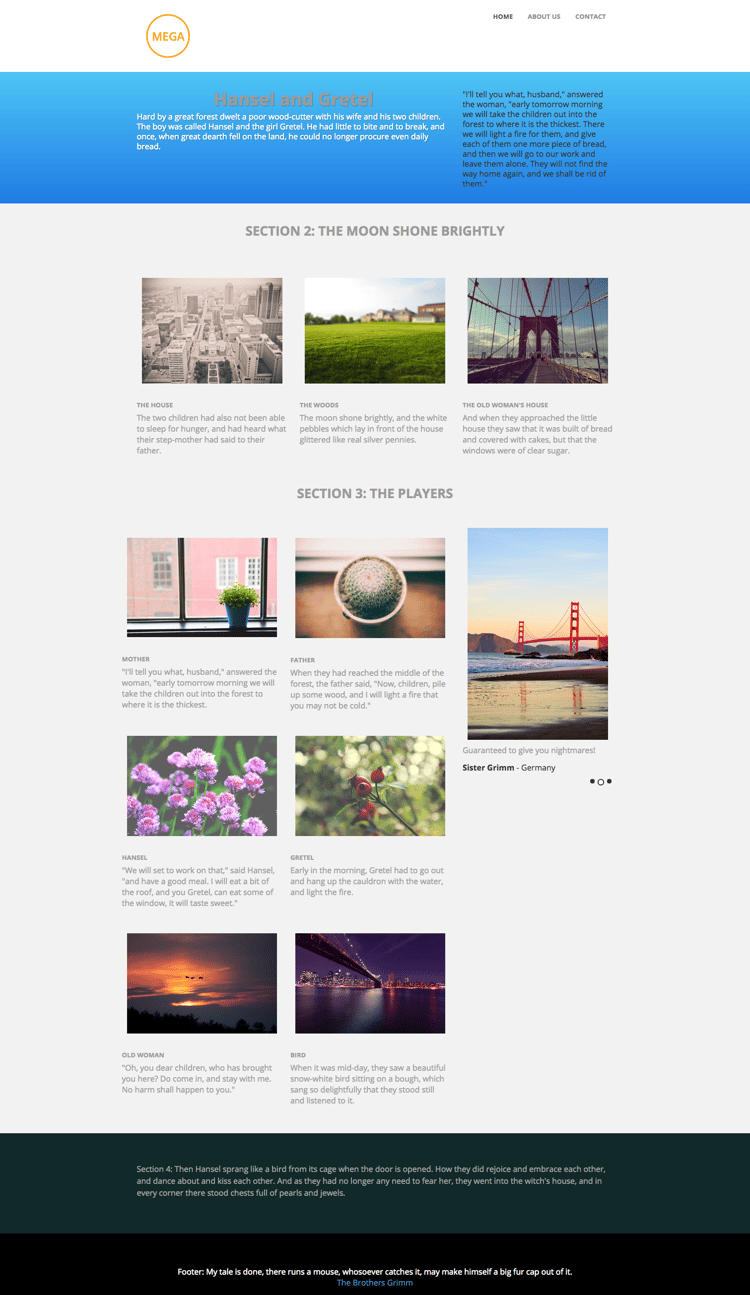Open the city skyline House thumbnail
Viewport: 750px width, 1295px height.
[x=212, y=331]
